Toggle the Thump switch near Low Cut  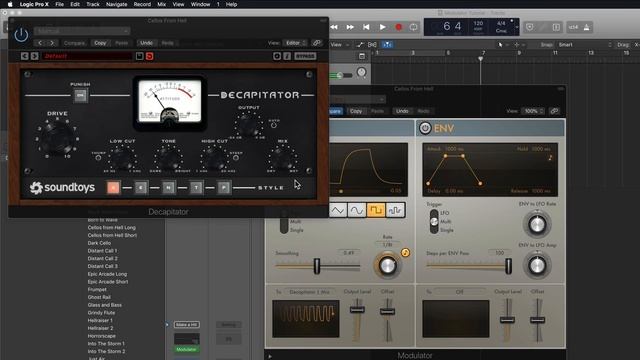pos(98,158)
